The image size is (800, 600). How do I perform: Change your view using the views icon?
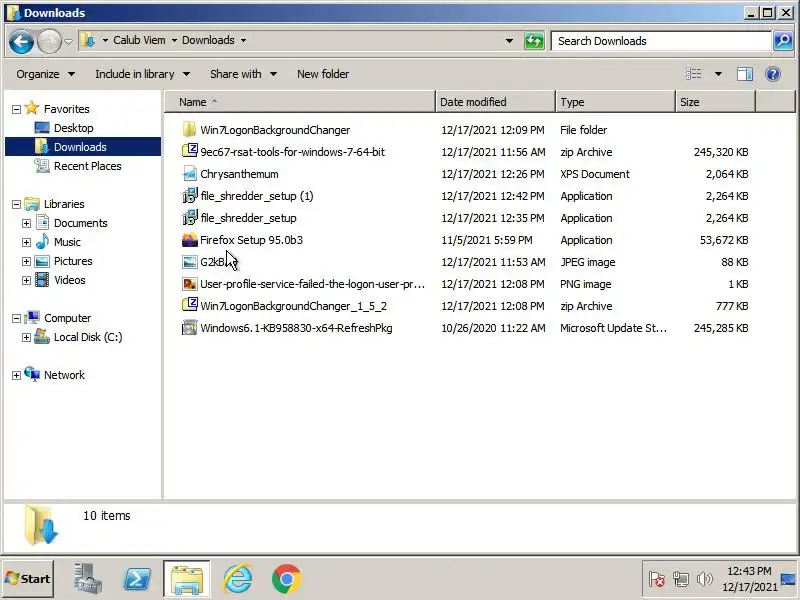(693, 74)
